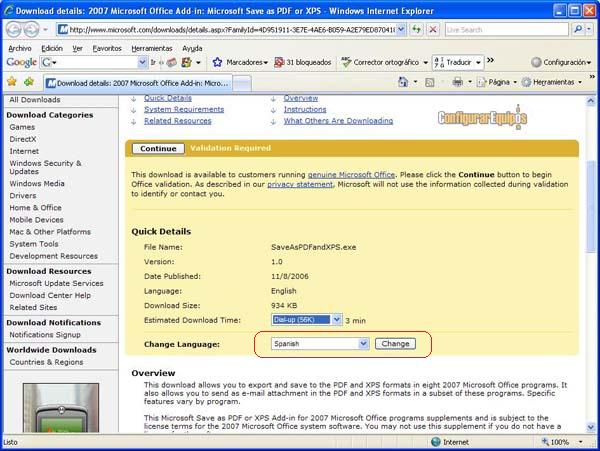
Task: Open the Home button dropdown arrow
Action: click(415, 82)
